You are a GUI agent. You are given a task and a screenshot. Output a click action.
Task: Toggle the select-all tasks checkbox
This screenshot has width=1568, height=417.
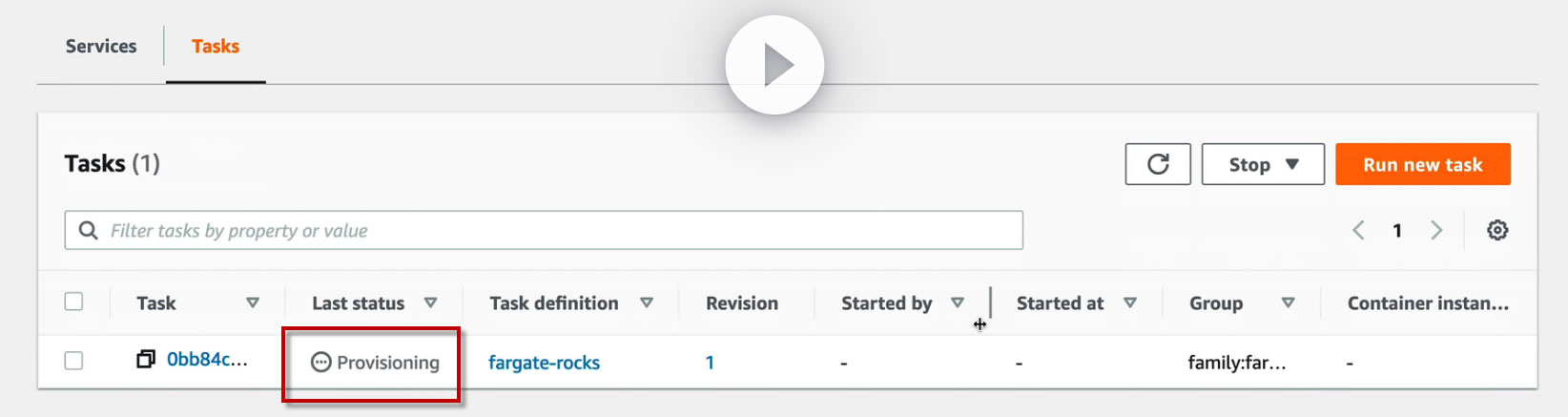pyautogui.click(x=73, y=302)
